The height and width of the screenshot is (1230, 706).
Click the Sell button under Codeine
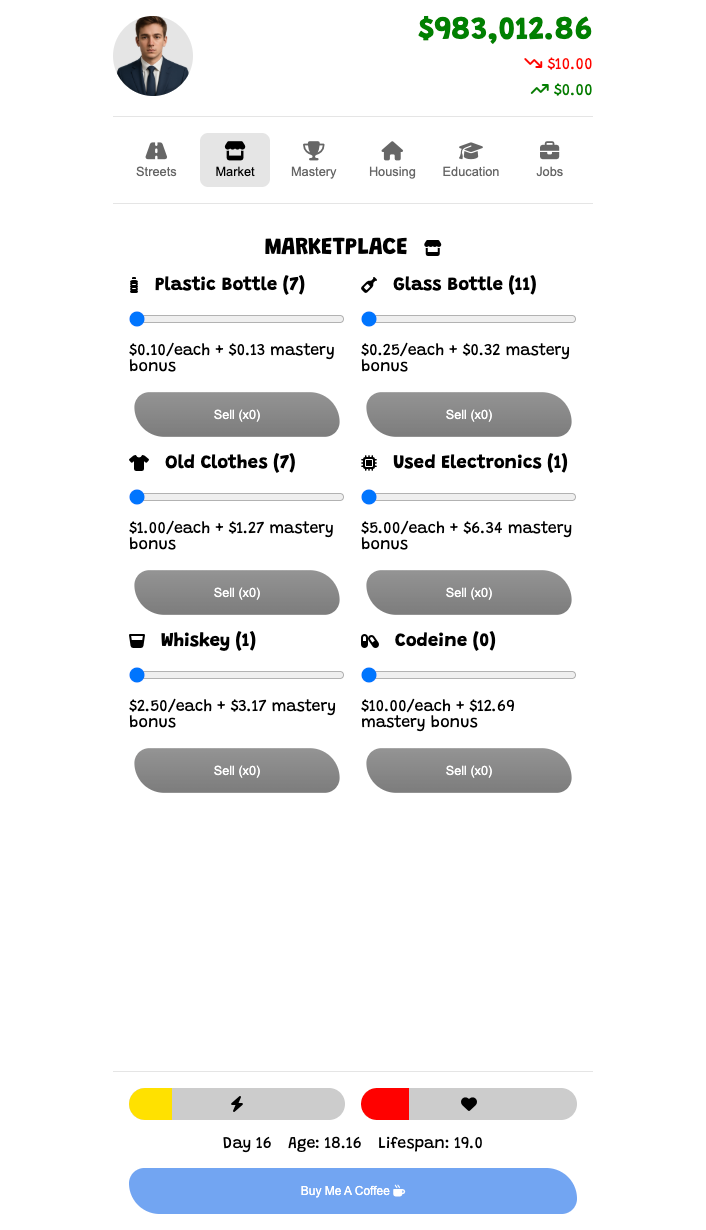pyautogui.click(x=469, y=771)
